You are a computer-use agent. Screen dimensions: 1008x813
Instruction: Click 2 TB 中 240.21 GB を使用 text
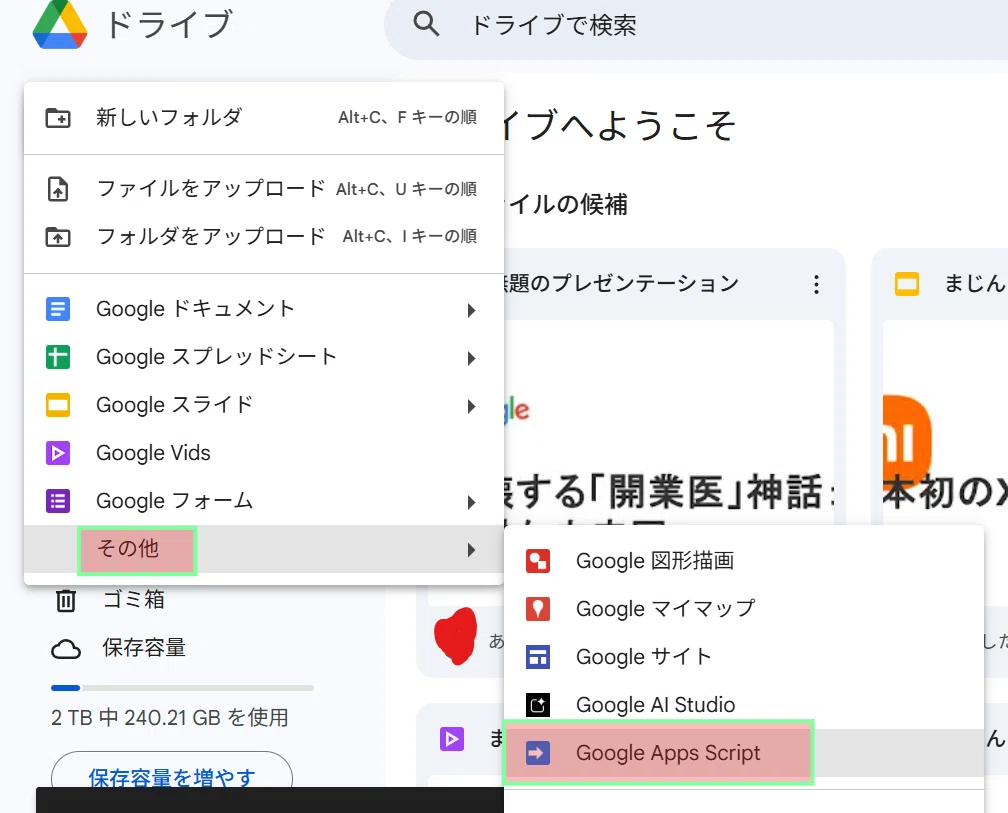[x=170, y=717]
